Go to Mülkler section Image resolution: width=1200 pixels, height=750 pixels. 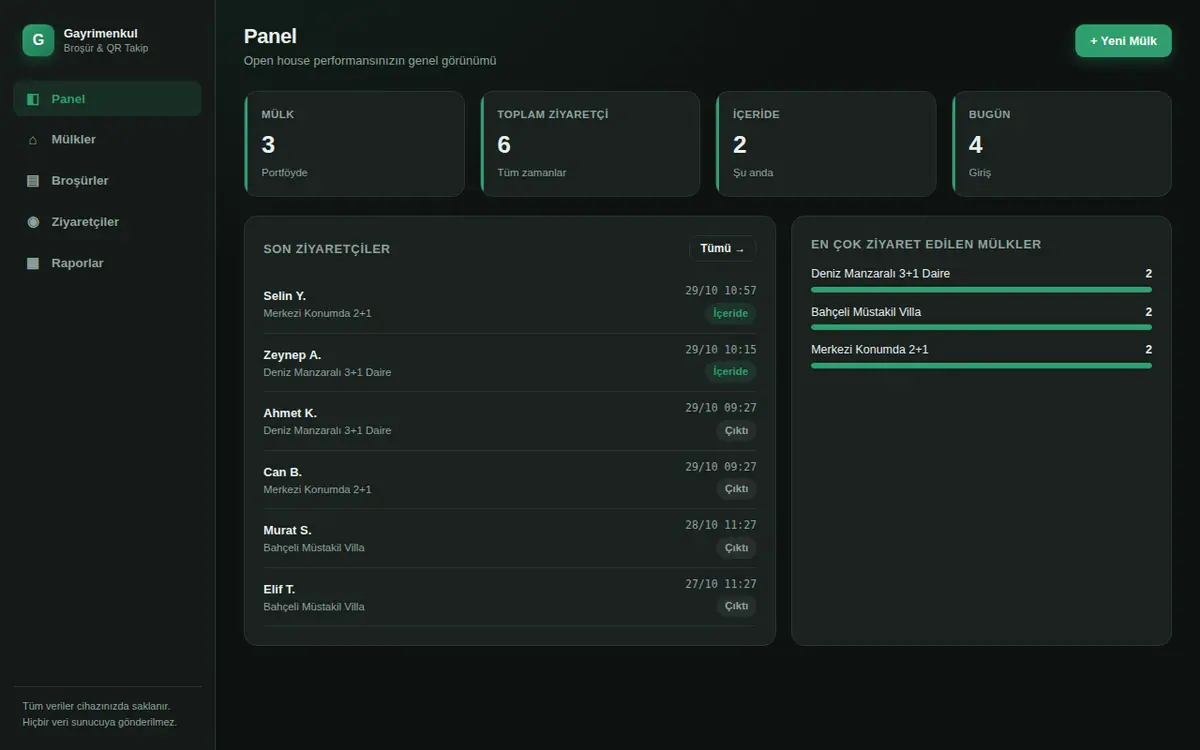(107, 140)
